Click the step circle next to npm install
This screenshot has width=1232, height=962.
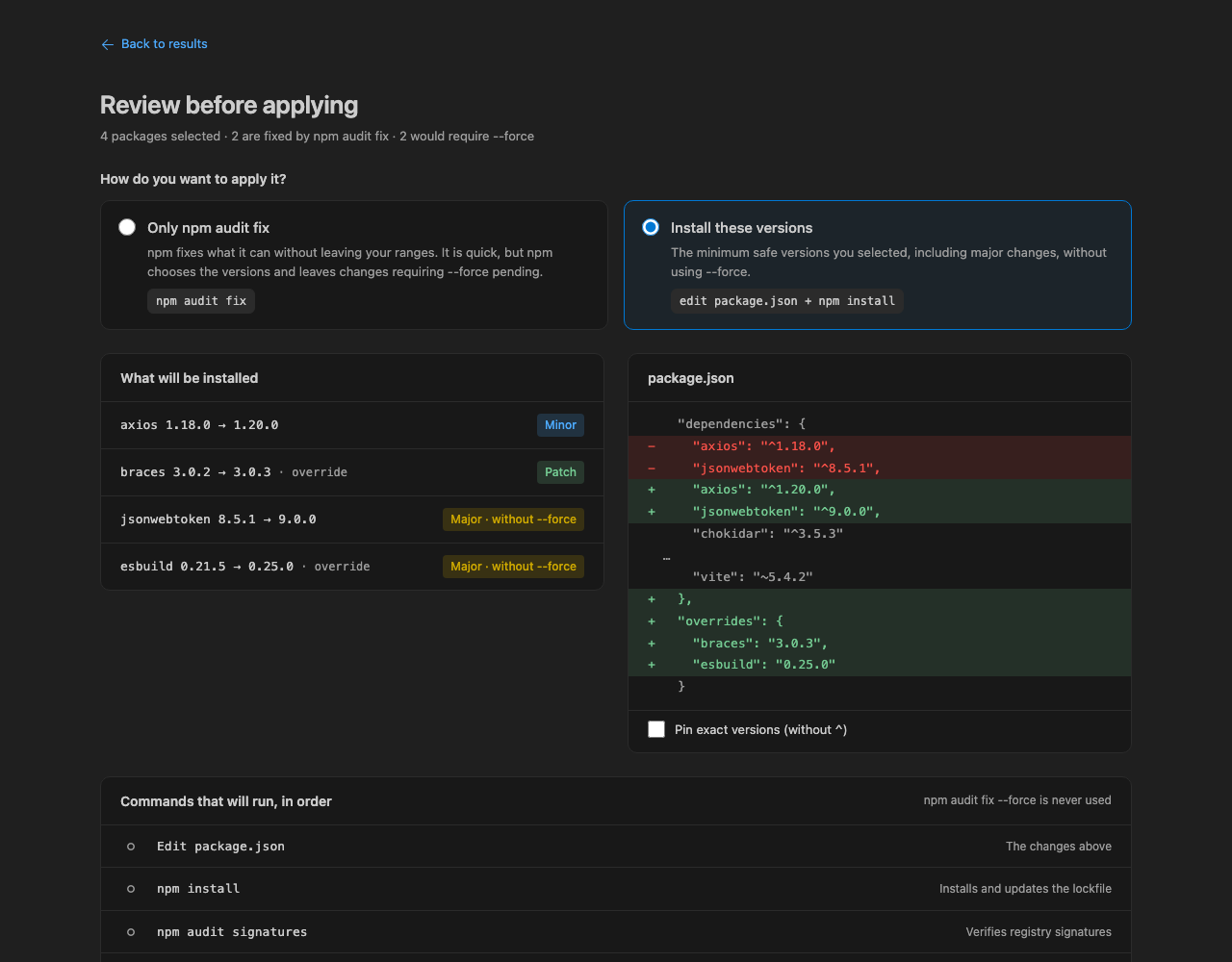(x=131, y=889)
